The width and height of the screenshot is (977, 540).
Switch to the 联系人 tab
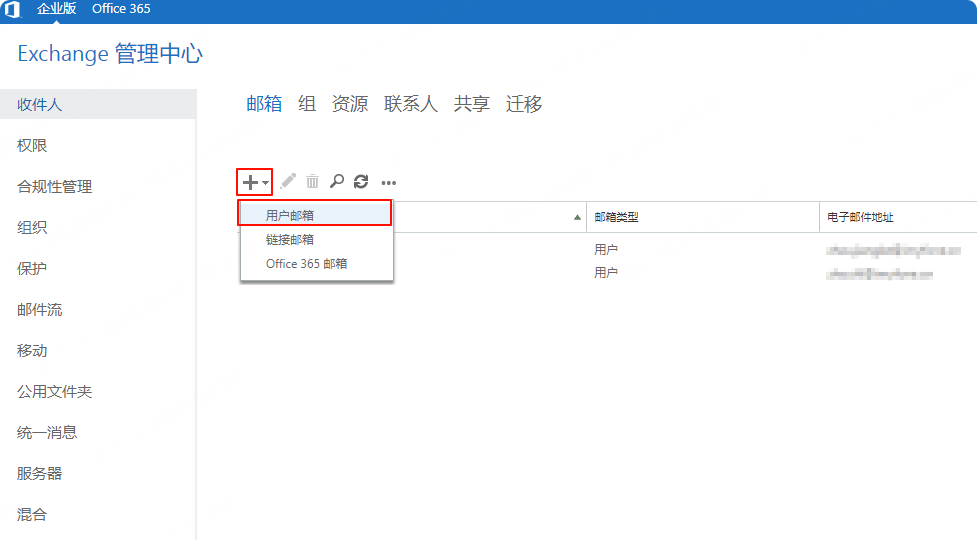click(x=411, y=103)
